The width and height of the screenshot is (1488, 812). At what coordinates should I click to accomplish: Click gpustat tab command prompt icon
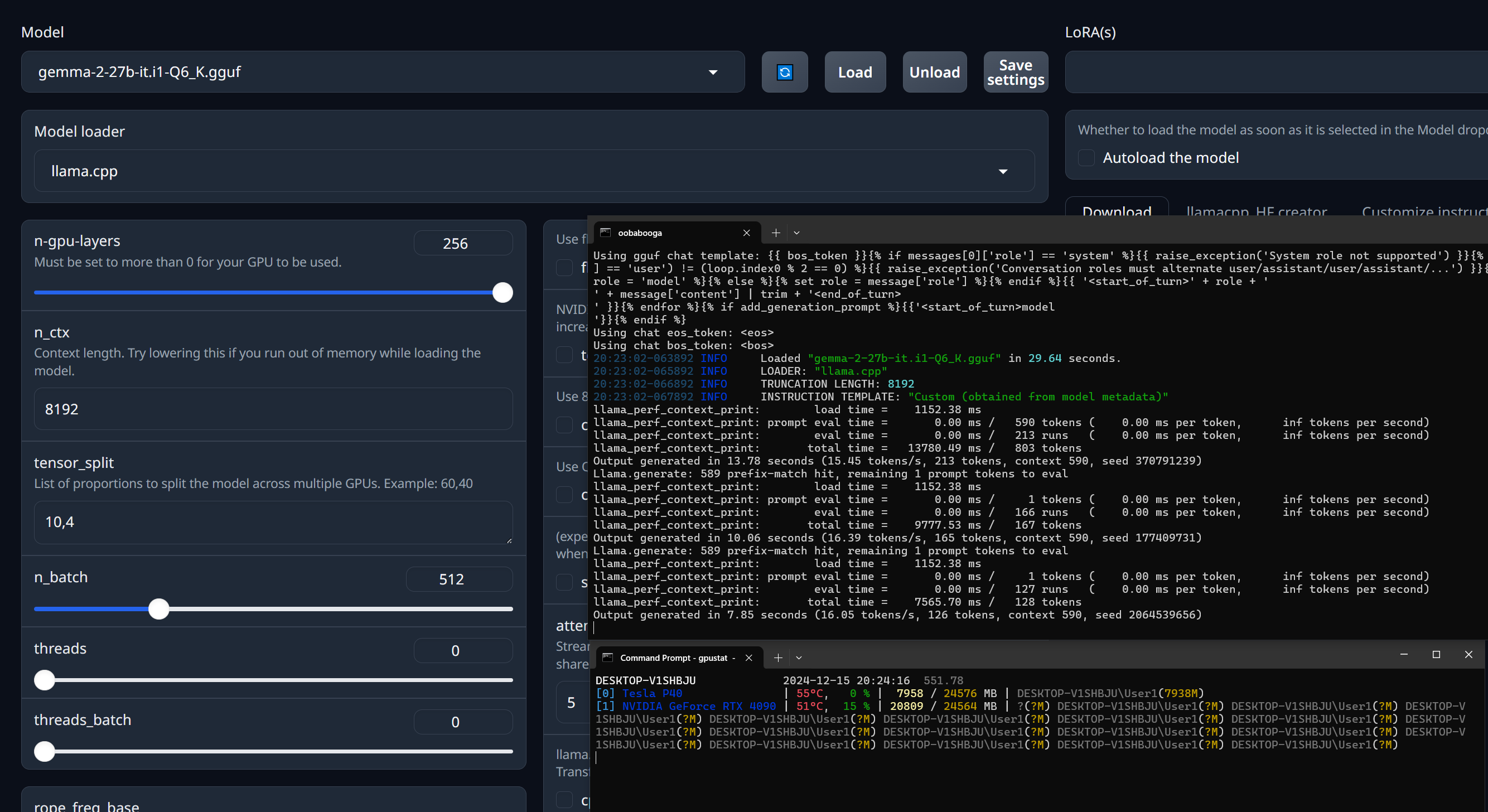click(608, 658)
